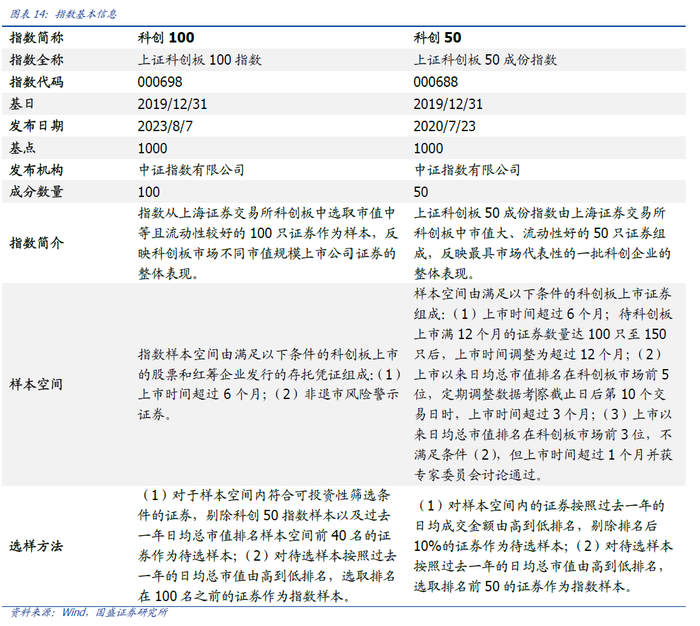Click the release date 2023/8/7
This screenshot has height=626, width=700.
click(165, 126)
